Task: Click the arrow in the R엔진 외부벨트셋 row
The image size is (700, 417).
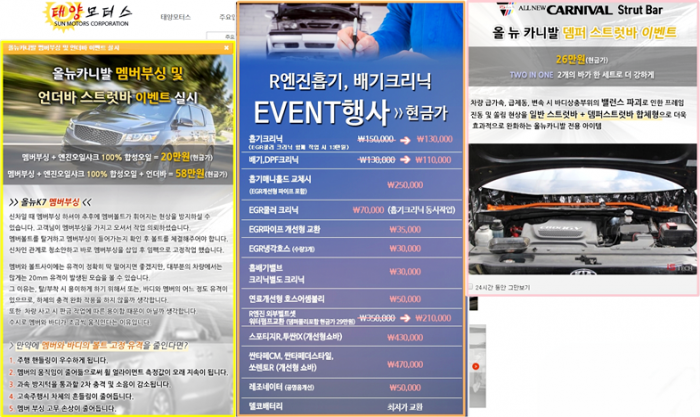Action: coord(405,318)
